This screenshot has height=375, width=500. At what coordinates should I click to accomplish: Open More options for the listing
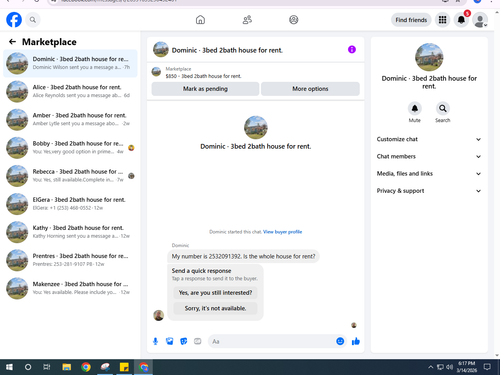310,89
